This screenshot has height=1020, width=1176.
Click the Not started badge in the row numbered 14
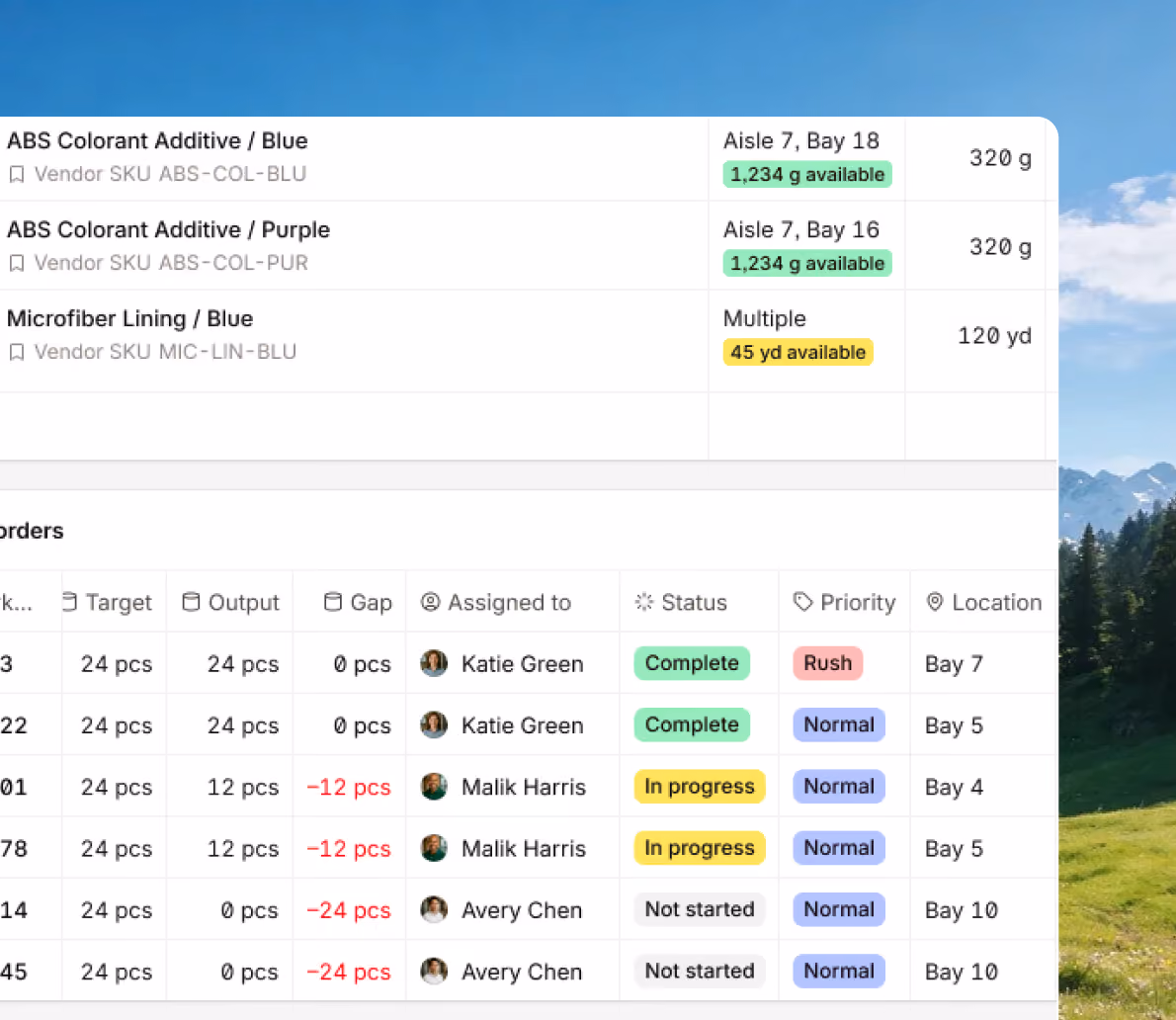[700, 909]
